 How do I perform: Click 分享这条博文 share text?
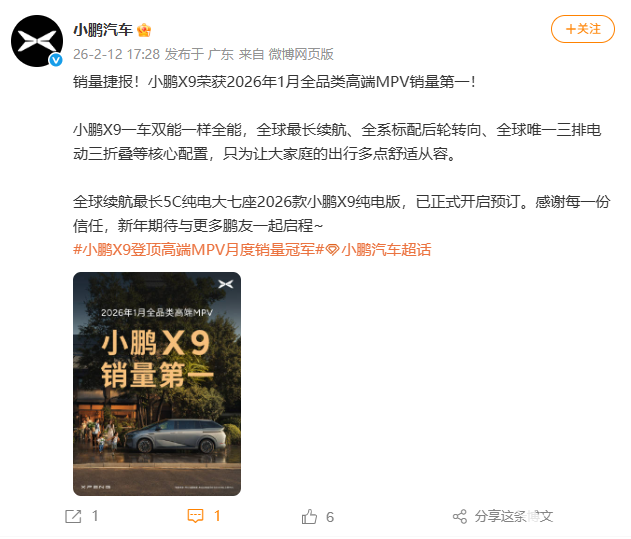click(513, 516)
